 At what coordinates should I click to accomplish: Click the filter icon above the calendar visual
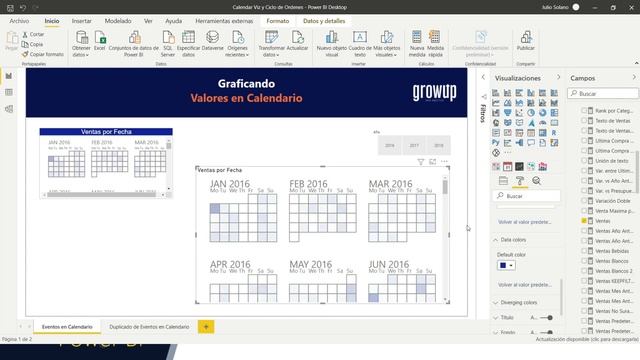coord(421,162)
